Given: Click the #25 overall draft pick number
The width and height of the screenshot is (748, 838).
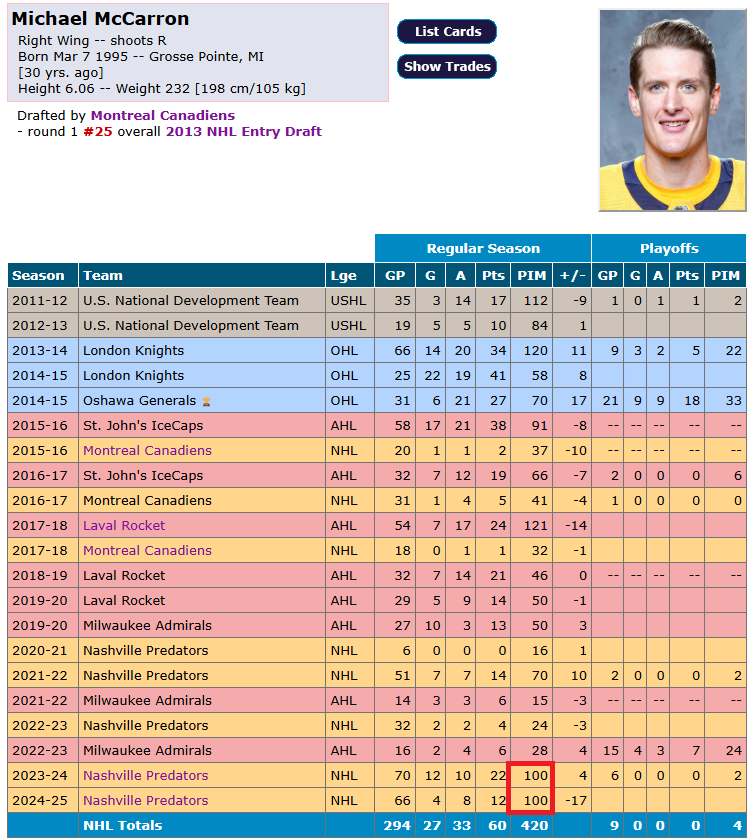Looking at the screenshot, I should click(98, 131).
